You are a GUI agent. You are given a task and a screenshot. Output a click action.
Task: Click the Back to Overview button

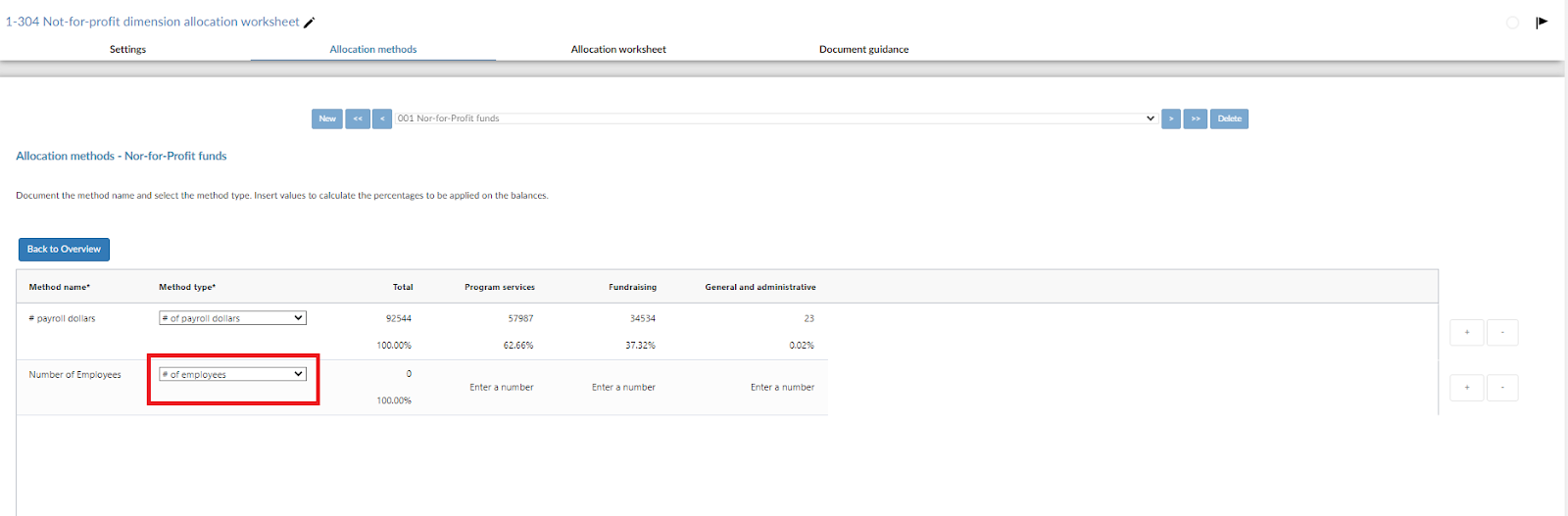tap(64, 250)
